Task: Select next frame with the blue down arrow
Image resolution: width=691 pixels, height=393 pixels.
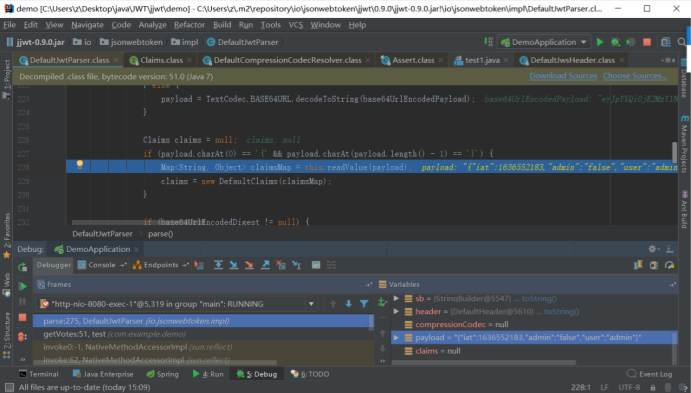Action: click(x=349, y=304)
